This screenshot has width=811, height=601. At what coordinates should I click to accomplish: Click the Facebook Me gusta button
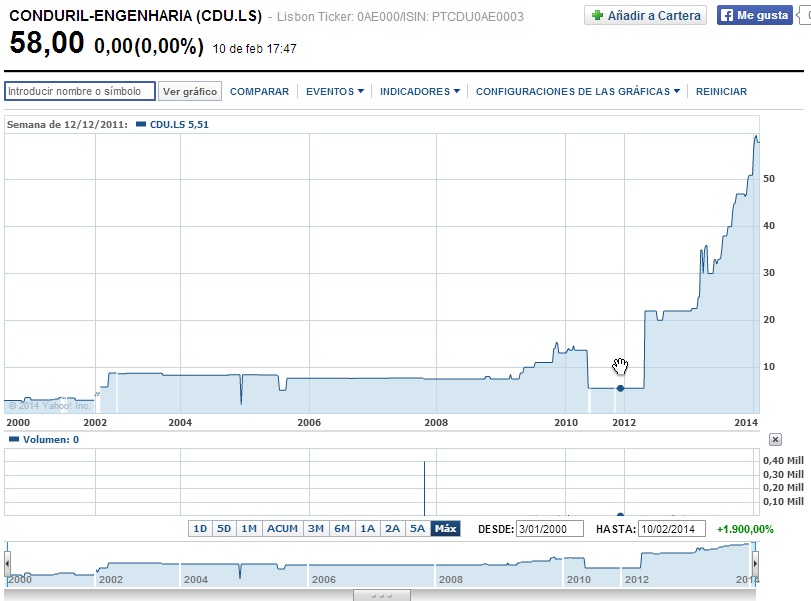click(755, 16)
